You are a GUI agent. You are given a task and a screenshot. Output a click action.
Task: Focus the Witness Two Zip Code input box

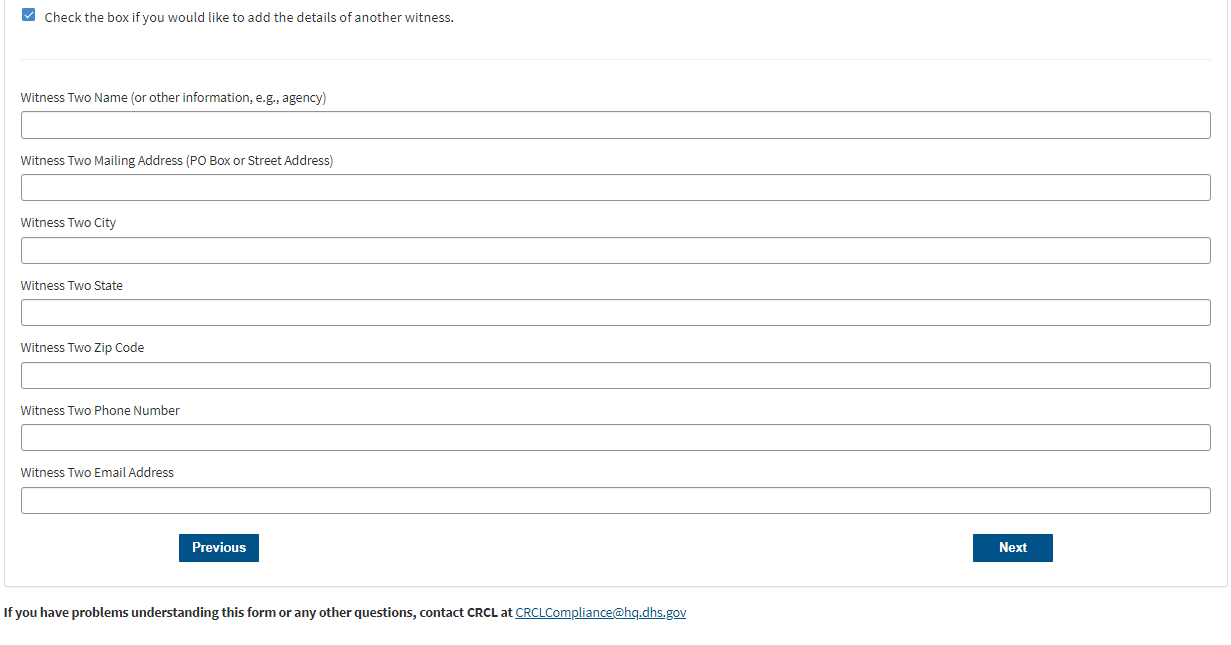pyautogui.click(x=615, y=375)
